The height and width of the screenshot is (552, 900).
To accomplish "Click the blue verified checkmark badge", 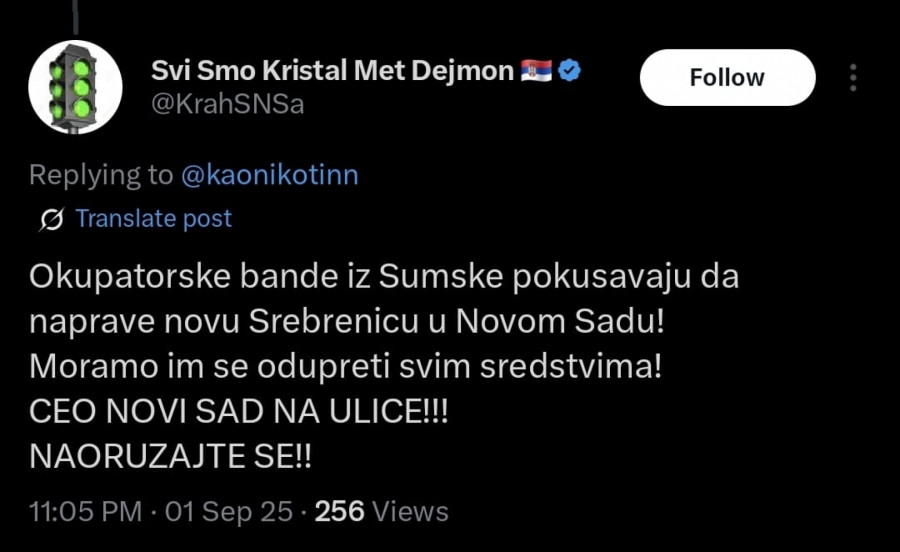I will [571, 71].
